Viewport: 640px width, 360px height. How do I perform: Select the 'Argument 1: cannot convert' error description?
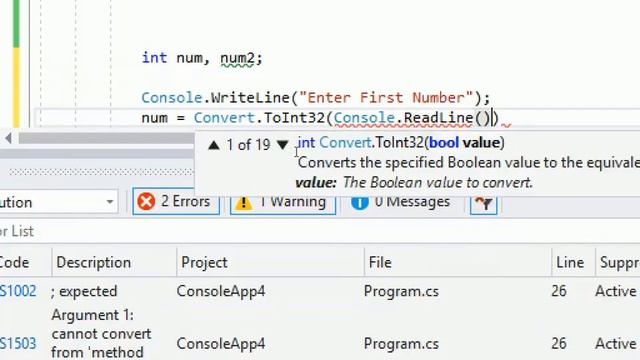coord(101,333)
